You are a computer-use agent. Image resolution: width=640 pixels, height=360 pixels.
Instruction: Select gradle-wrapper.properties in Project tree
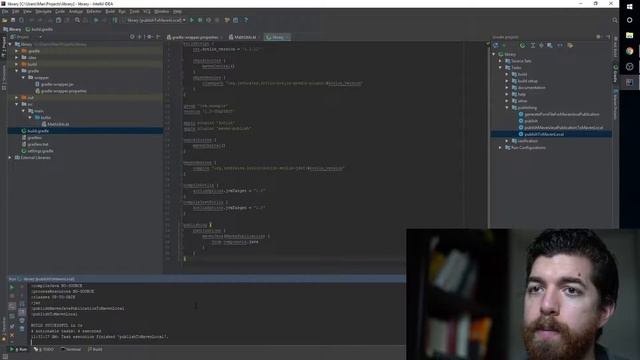coord(64,91)
